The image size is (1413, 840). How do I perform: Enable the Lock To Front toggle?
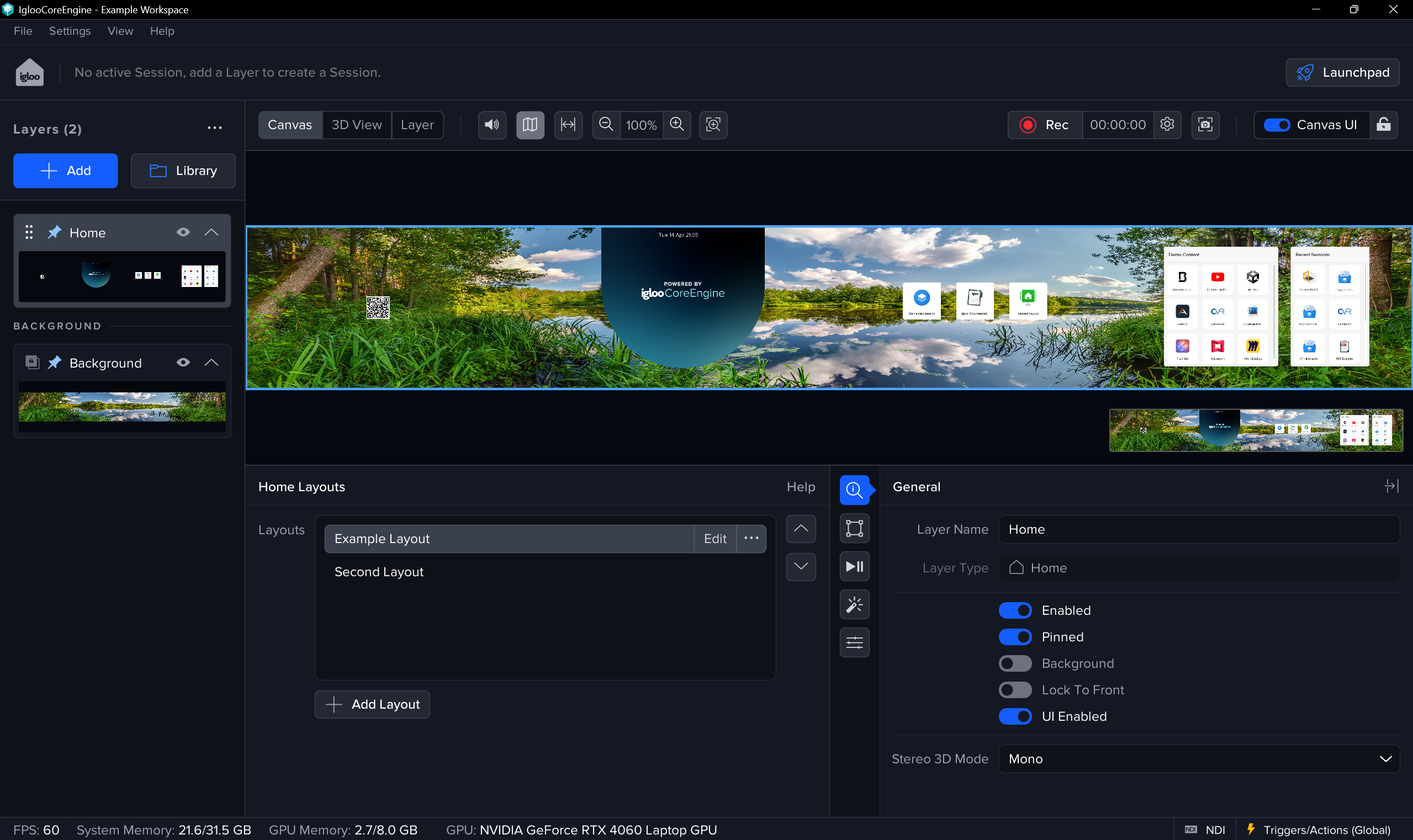[1015, 690]
